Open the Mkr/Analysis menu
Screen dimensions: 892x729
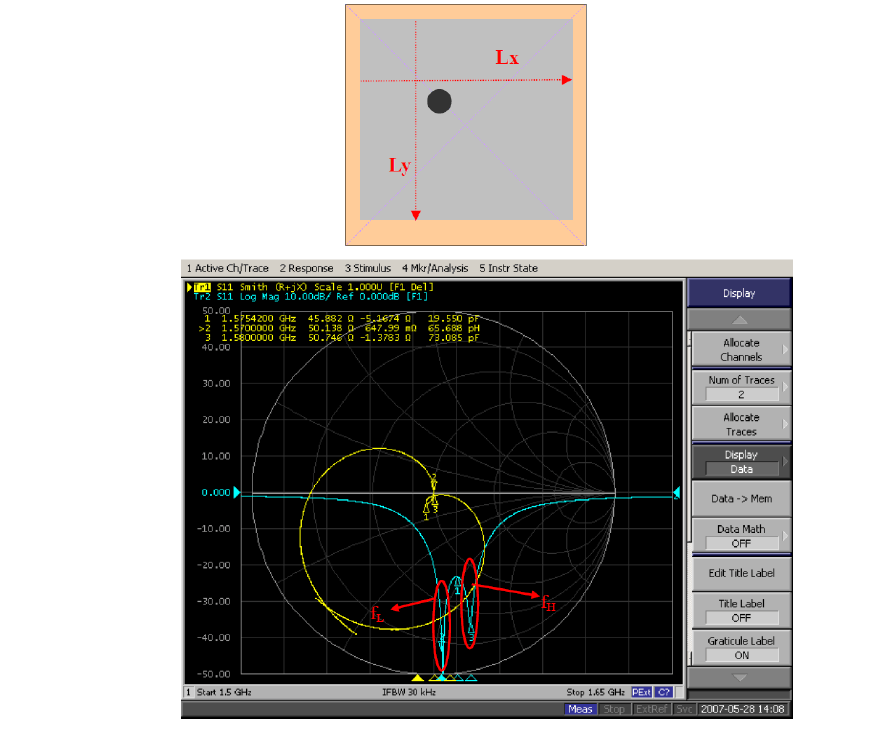(x=437, y=268)
